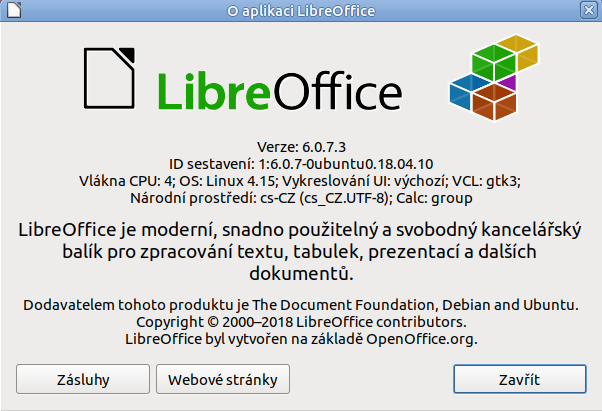Click the Dodavatelem tohoto produktu vendor line

click(x=300, y=303)
